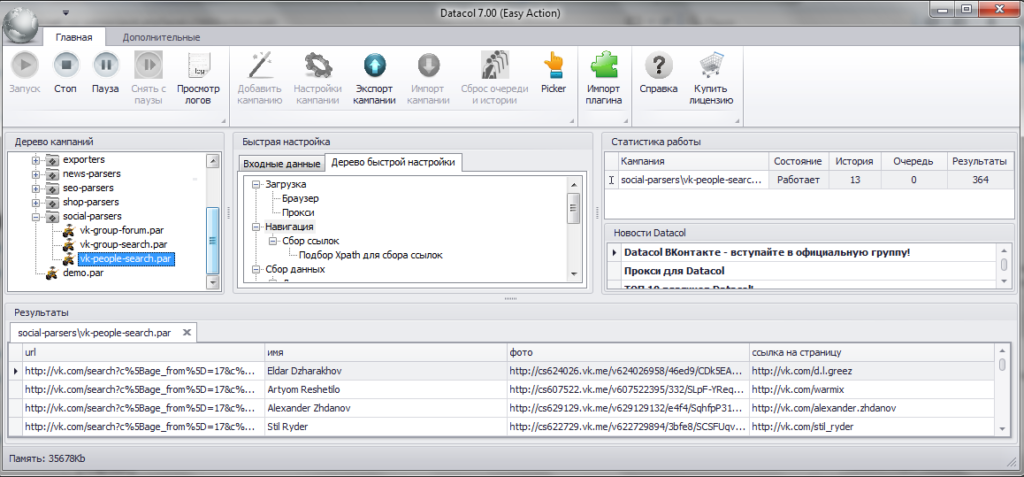Expand the exporters tree node

pyautogui.click(x=36, y=159)
